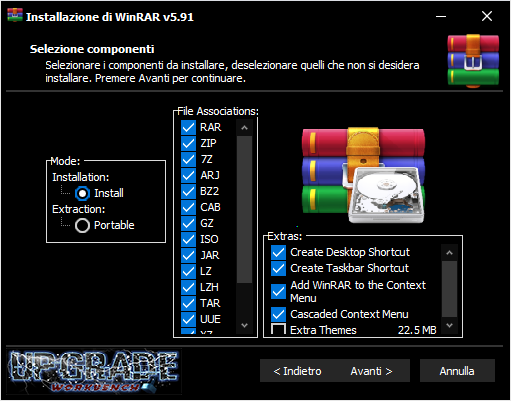Disable the BZ2 file association

coord(188,191)
